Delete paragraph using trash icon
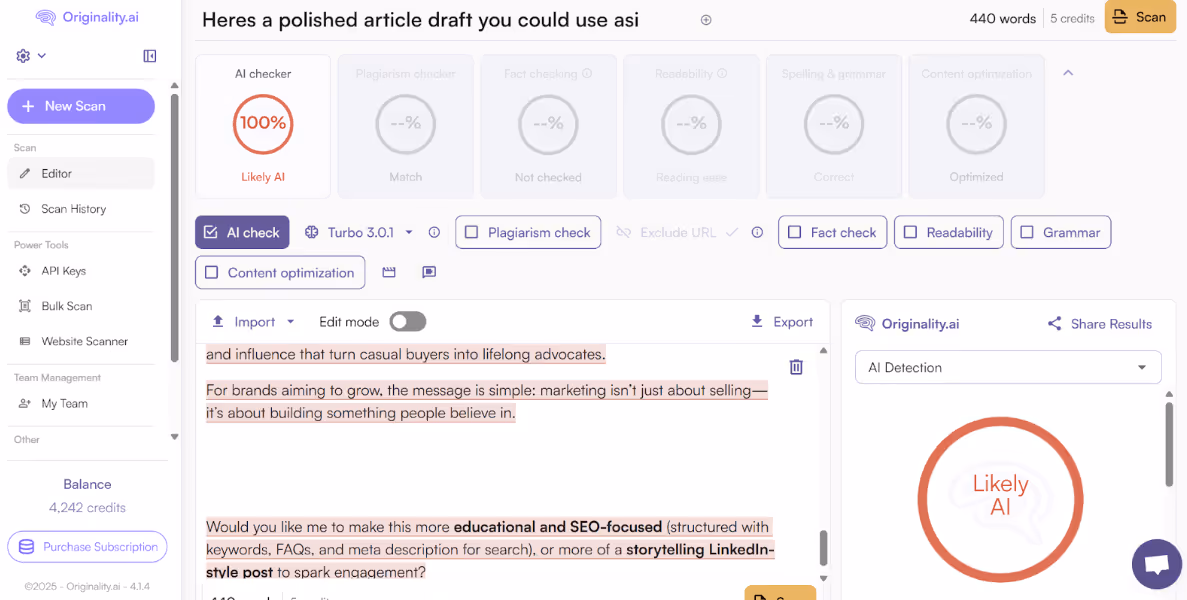 pyautogui.click(x=796, y=367)
